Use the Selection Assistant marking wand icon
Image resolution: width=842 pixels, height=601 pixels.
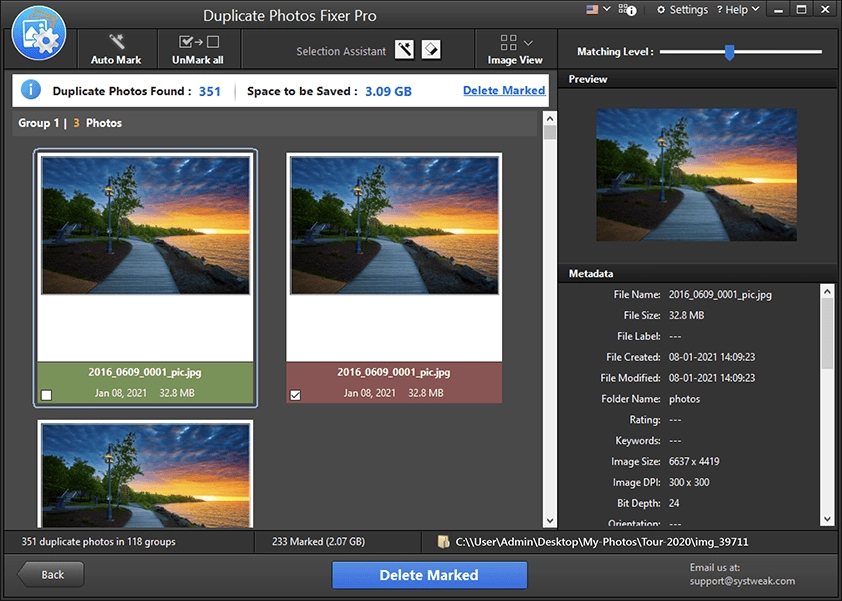404,48
